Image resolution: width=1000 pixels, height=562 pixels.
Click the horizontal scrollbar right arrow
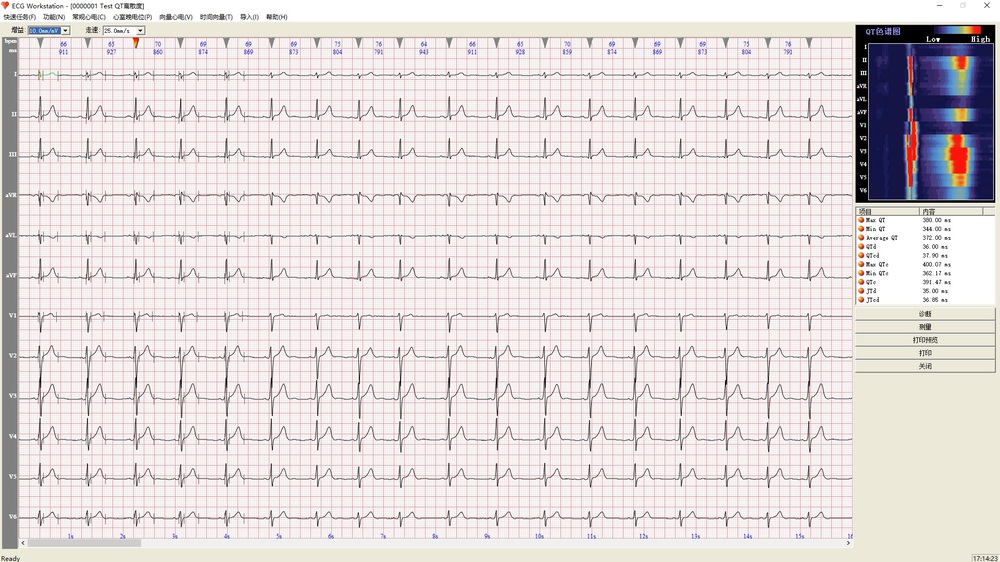849,543
